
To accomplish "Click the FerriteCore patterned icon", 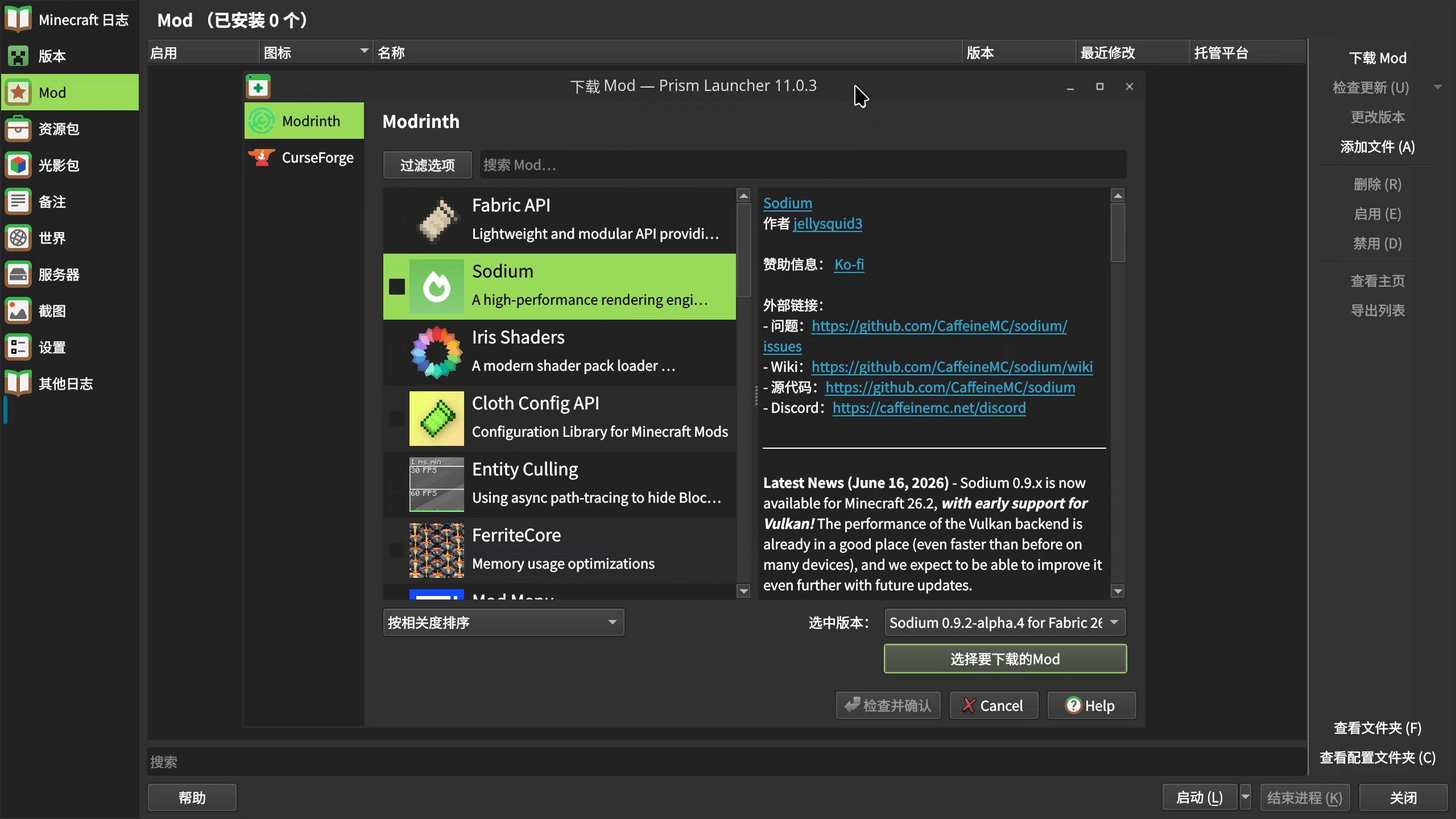I will tap(437, 551).
